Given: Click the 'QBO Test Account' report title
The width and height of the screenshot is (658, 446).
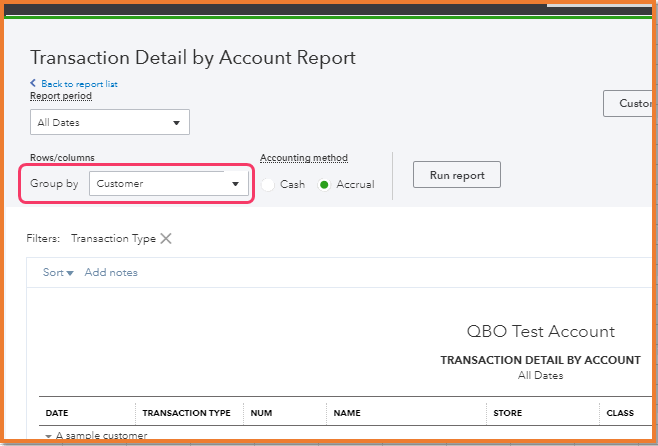Looking at the screenshot, I should (x=540, y=331).
